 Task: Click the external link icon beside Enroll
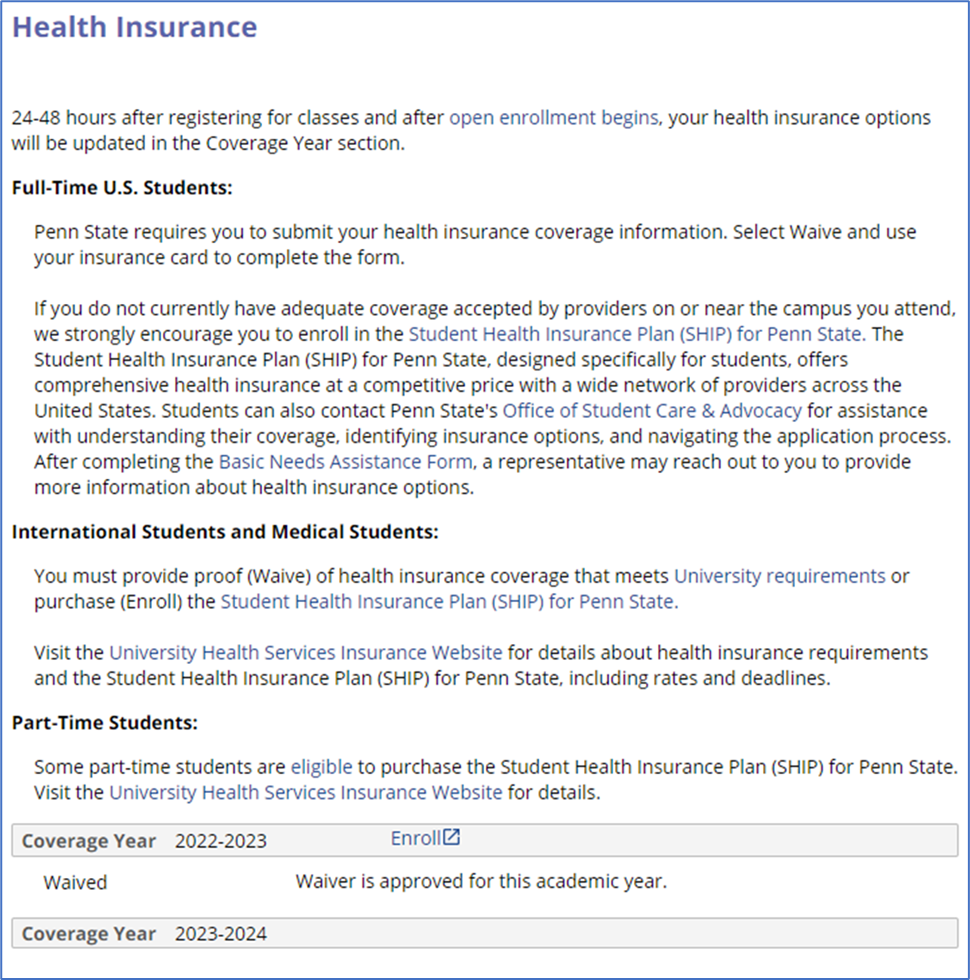pos(452,837)
